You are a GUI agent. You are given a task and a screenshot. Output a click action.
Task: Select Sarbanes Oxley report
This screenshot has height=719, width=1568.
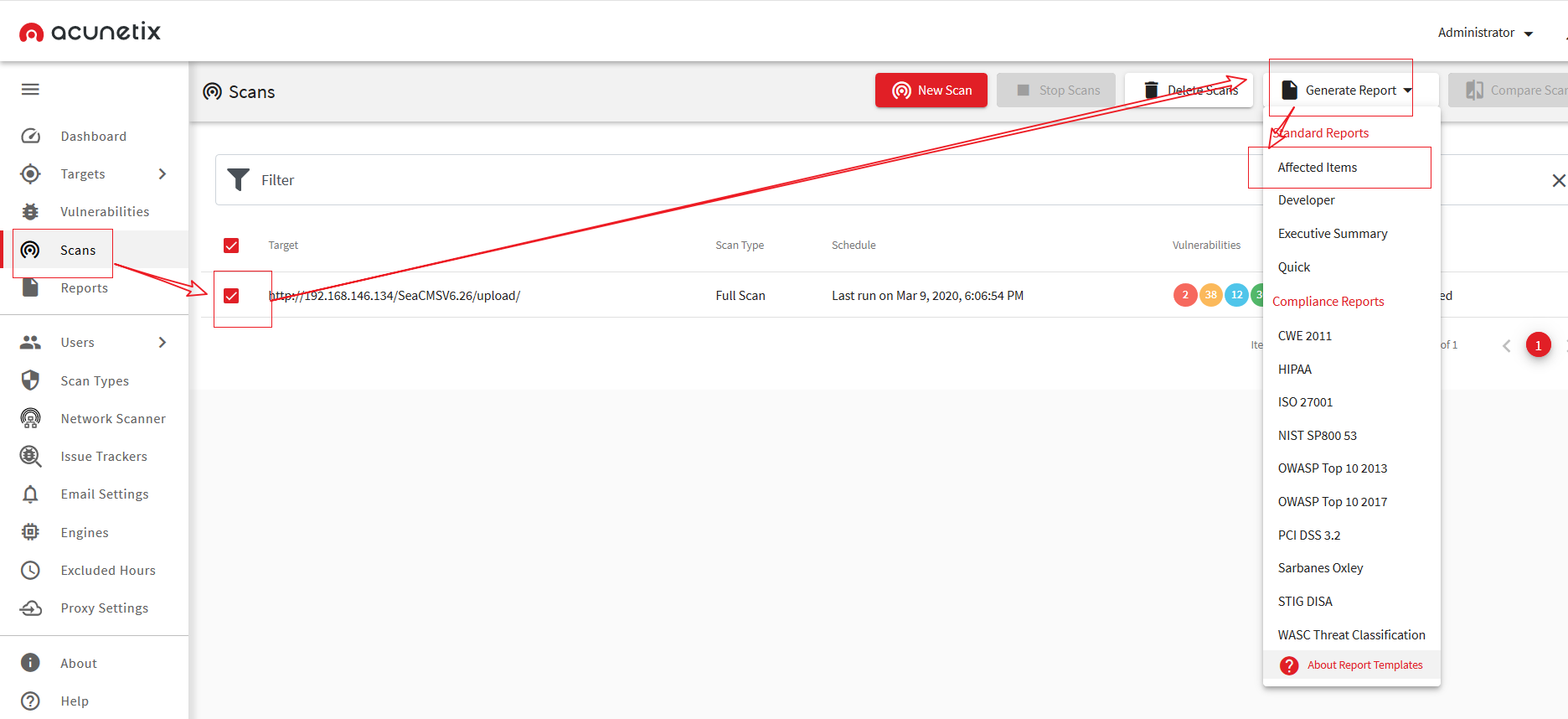(x=1320, y=568)
